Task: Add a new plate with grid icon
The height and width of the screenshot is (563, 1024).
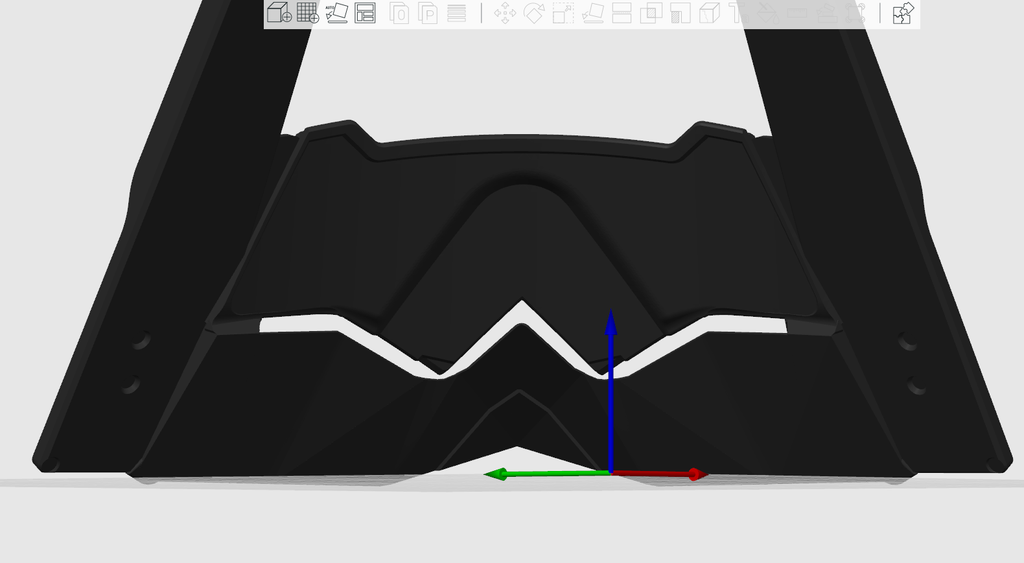Action: tap(308, 12)
